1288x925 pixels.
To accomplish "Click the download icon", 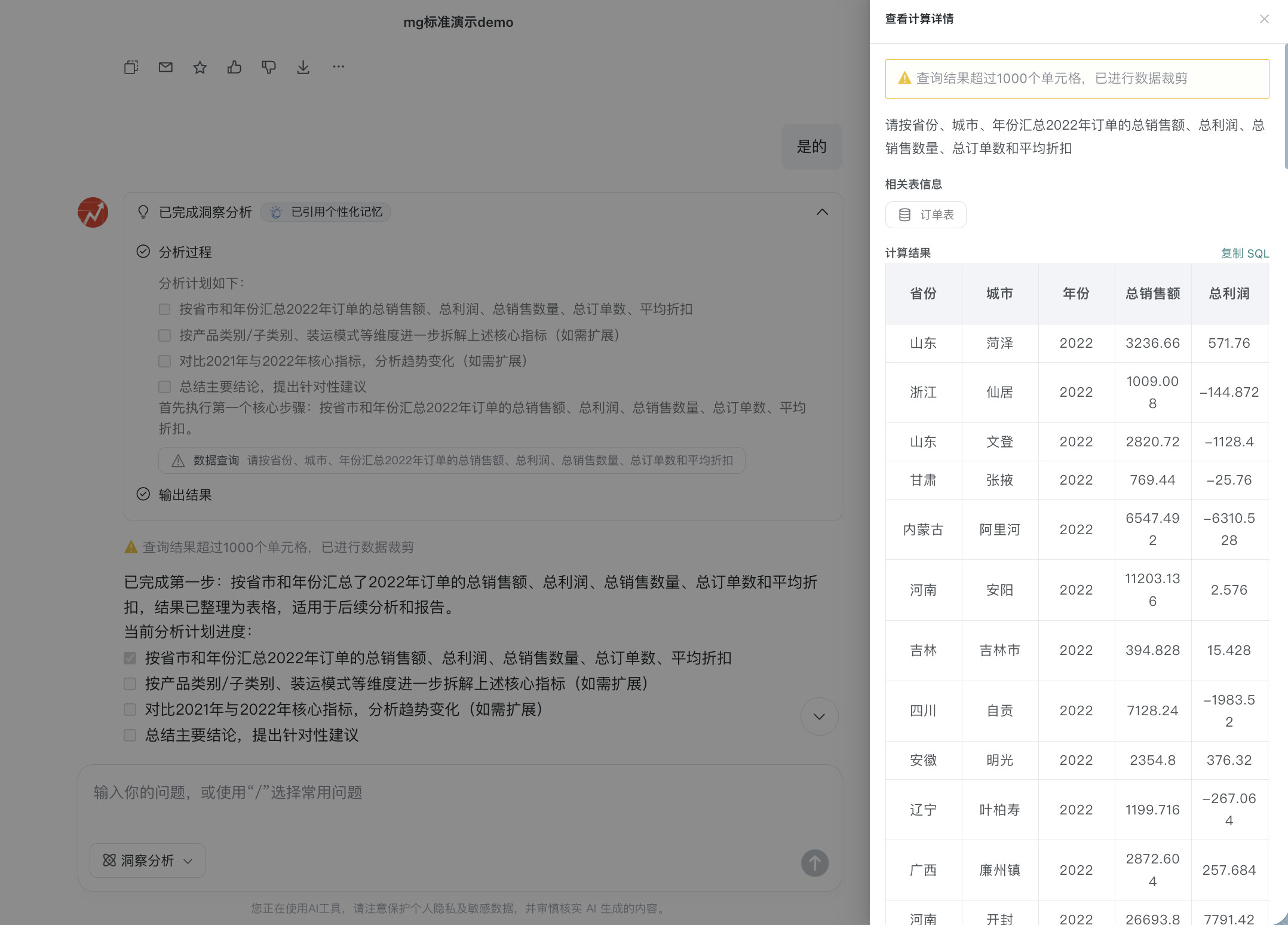I will click(303, 67).
